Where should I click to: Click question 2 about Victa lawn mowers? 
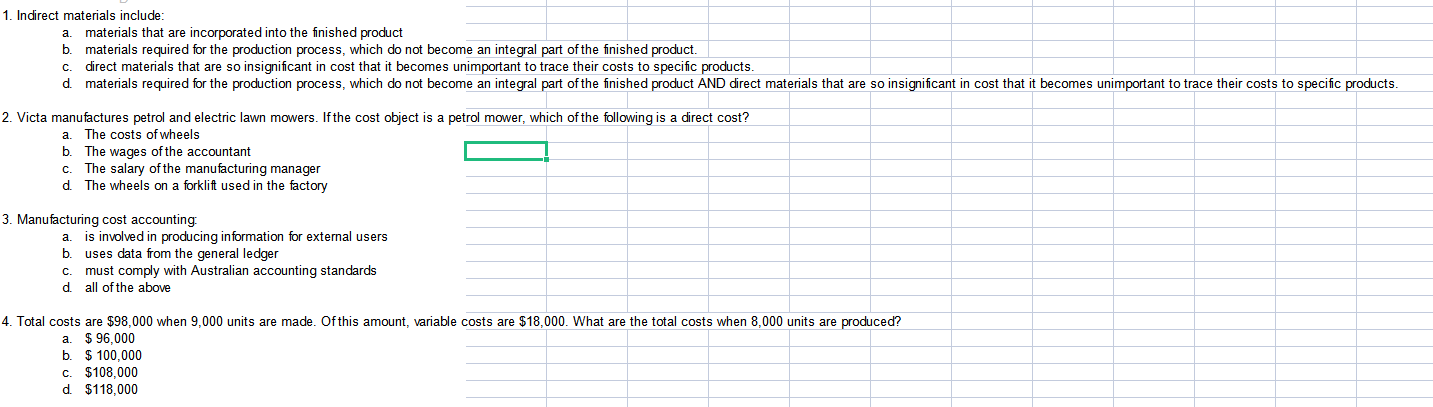click(376, 118)
